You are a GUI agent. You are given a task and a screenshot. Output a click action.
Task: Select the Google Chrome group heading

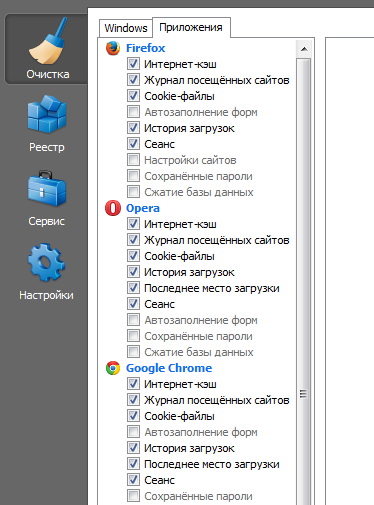[169, 368]
